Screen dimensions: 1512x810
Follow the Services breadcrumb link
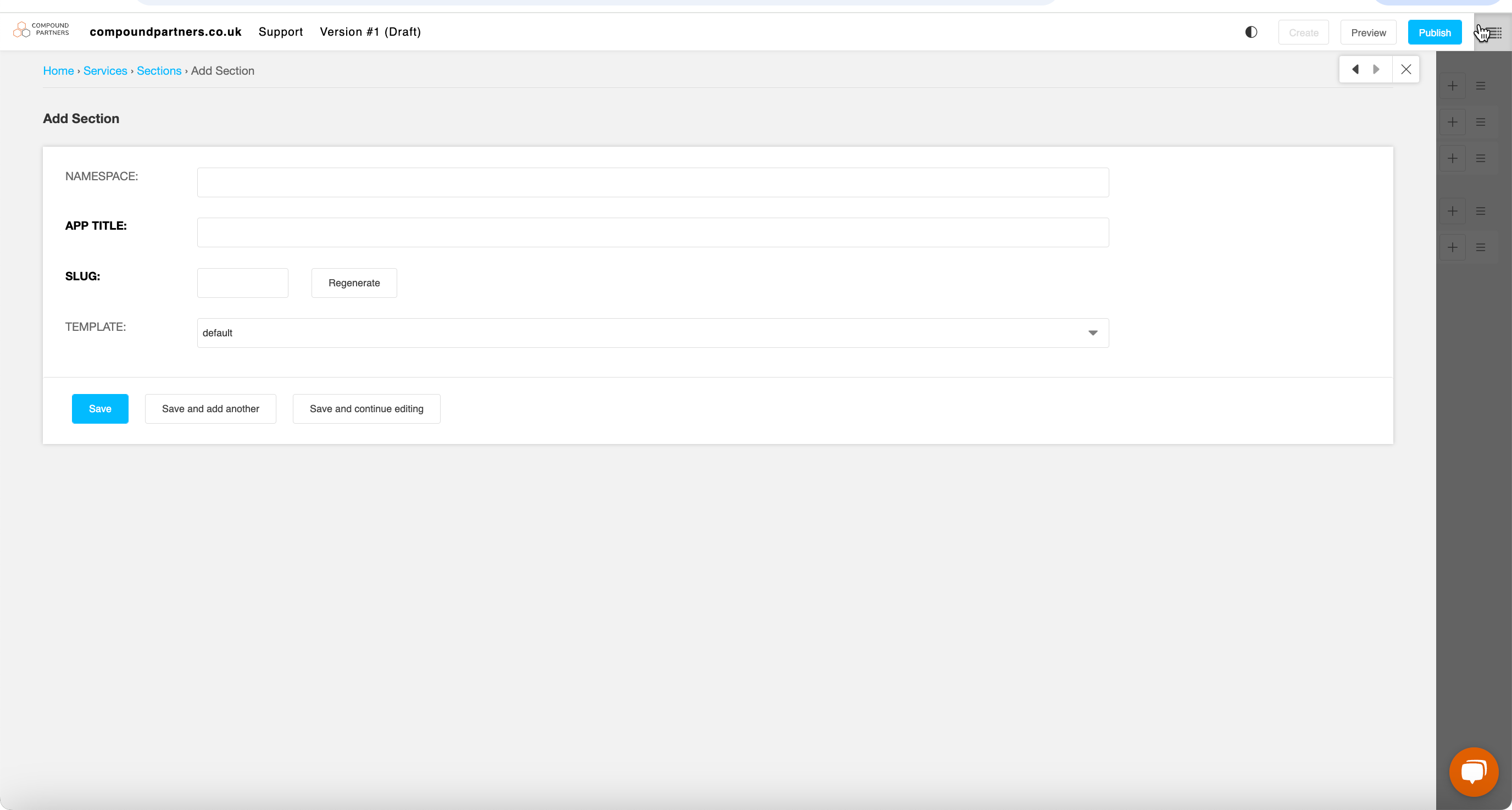click(x=105, y=70)
